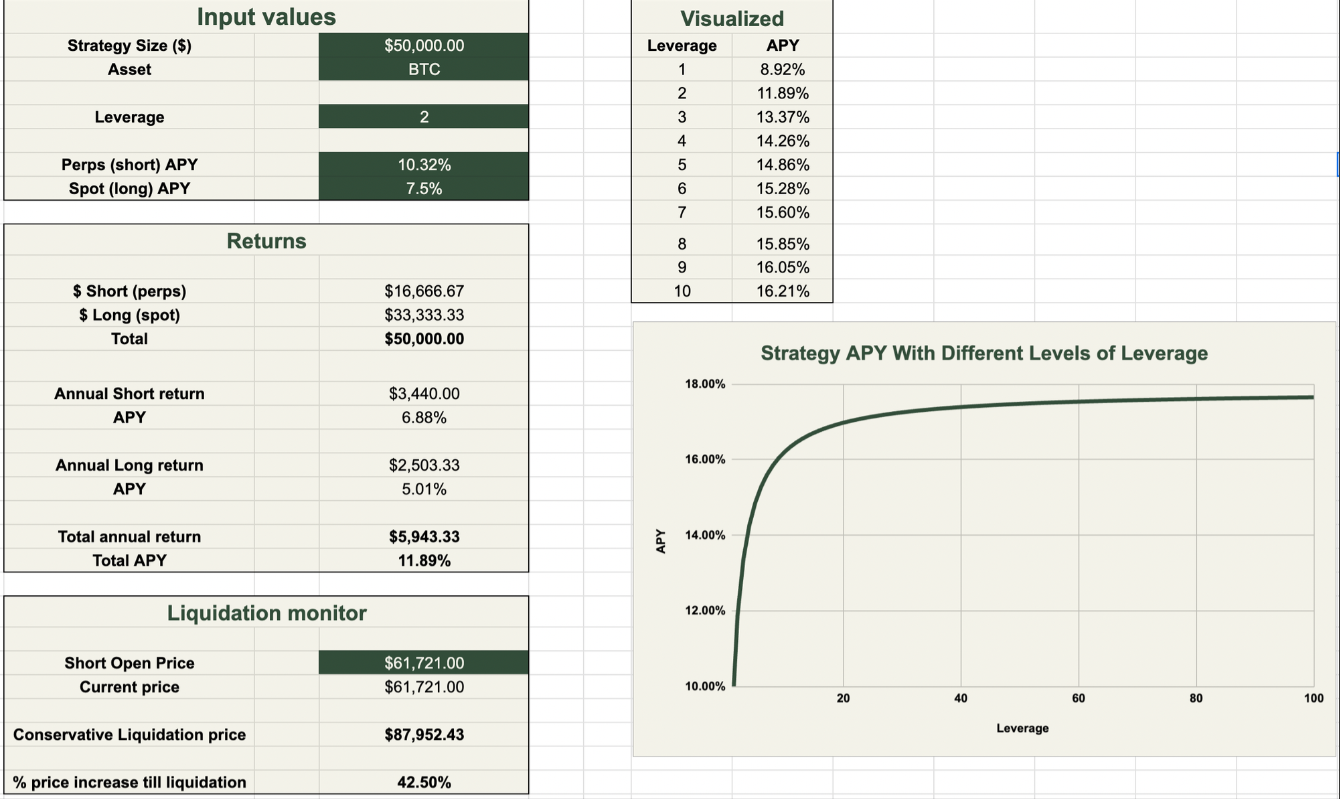Screen dimensions: 1340x799
Task: Select the 14.26% APY cell
Action: (782, 141)
